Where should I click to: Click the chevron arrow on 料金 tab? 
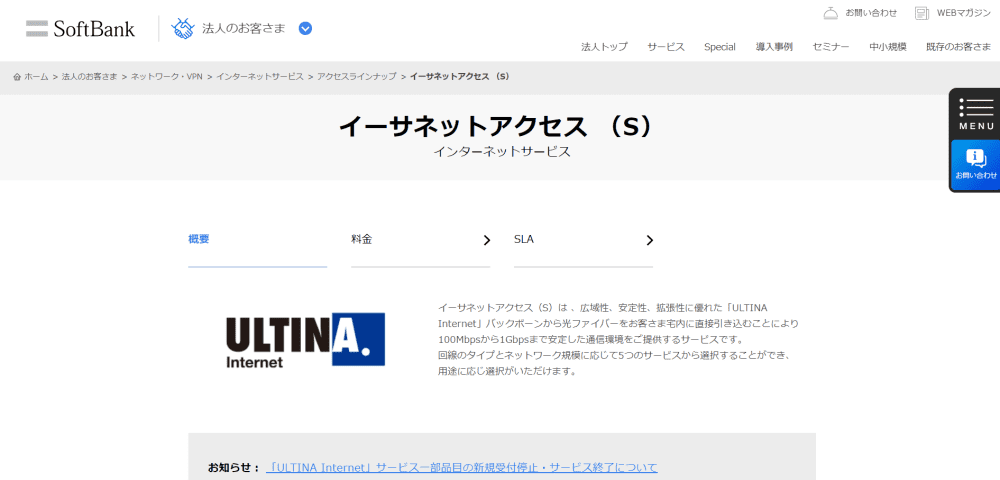487,240
